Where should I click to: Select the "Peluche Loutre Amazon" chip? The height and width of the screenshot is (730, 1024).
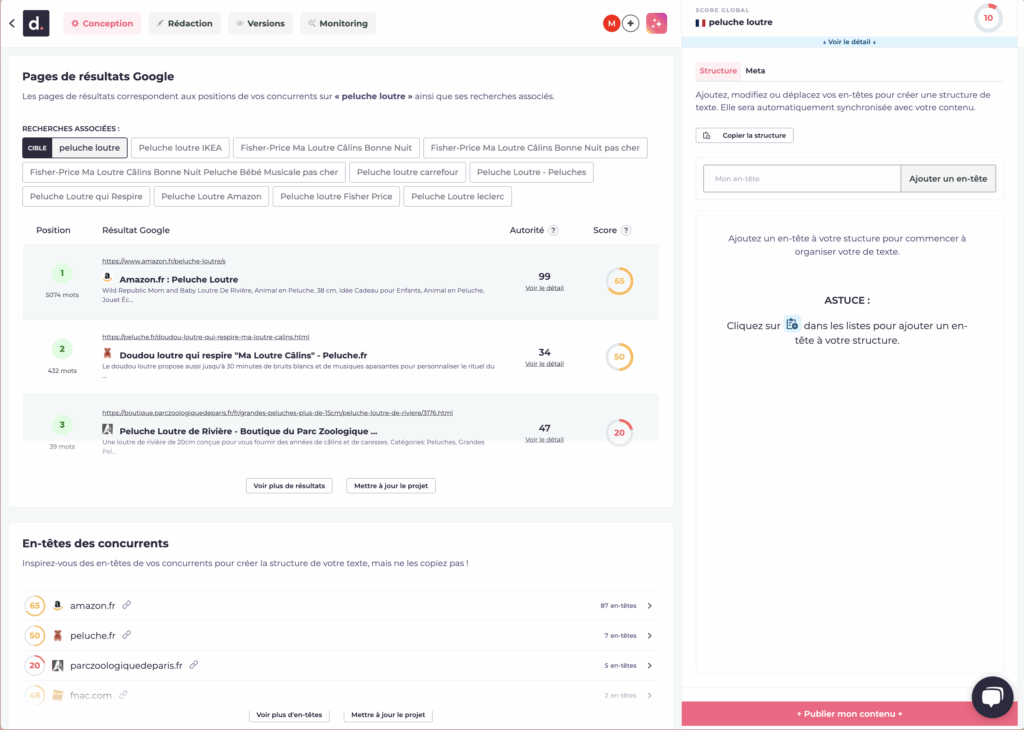[211, 197]
